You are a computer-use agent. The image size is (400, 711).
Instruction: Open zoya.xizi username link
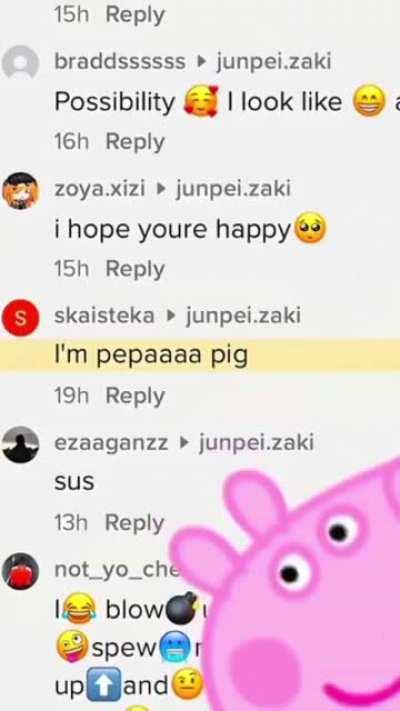[x=99, y=189]
